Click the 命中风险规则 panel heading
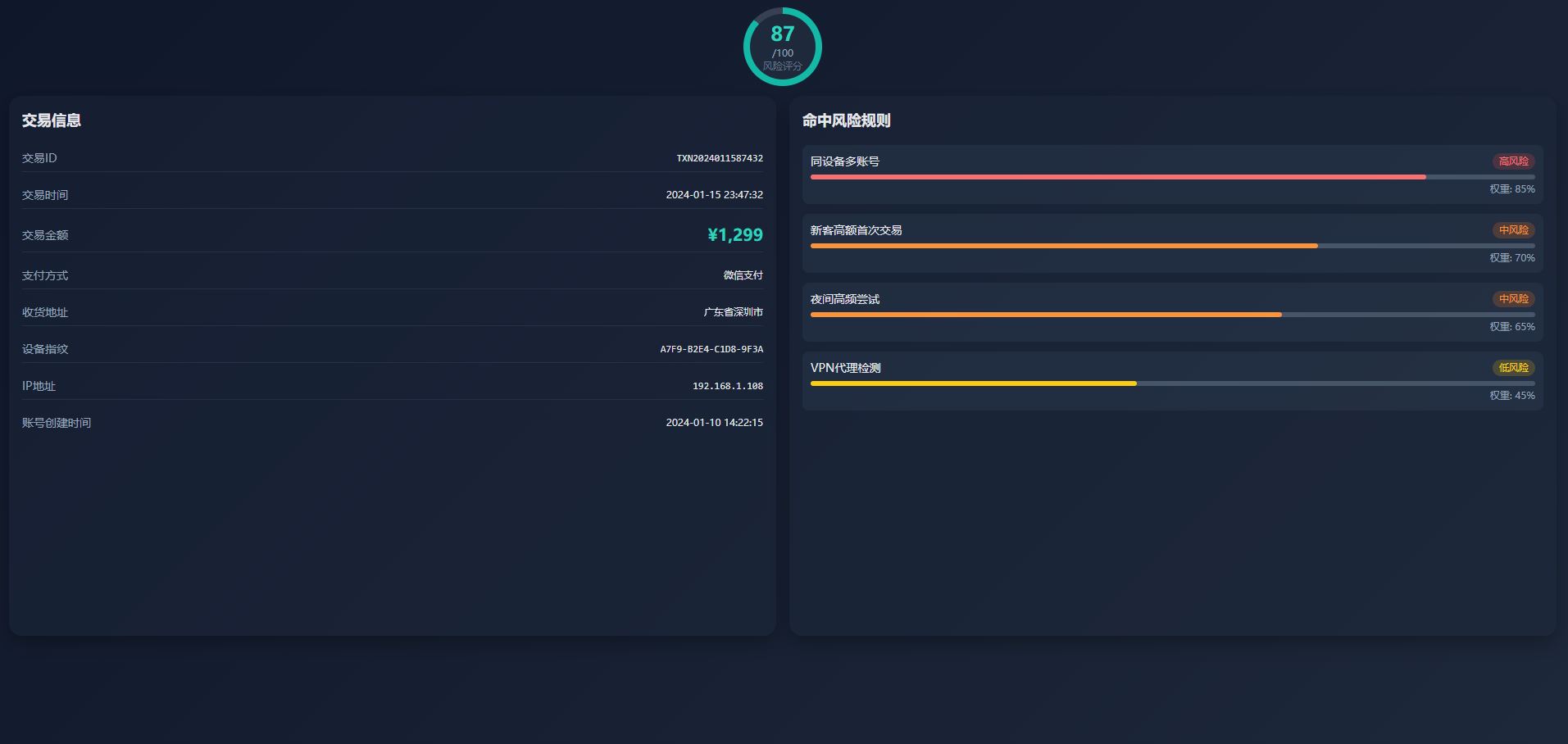This screenshot has width=1568, height=744. pyautogui.click(x=846, y=120)
